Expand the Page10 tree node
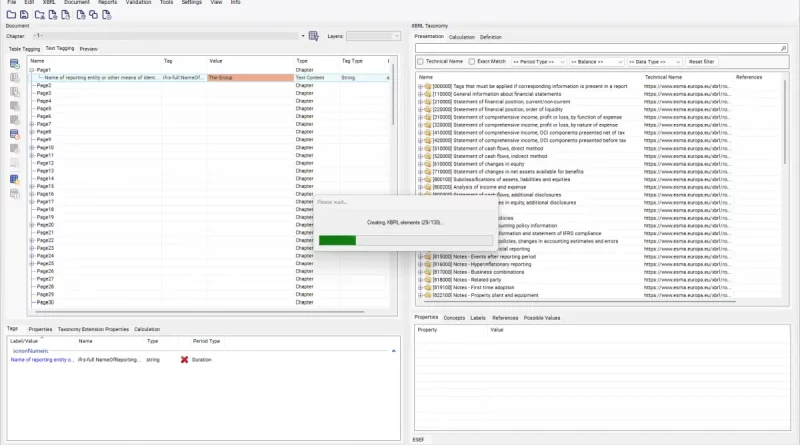This screenshot has height=445, width=800. (32, 147)
